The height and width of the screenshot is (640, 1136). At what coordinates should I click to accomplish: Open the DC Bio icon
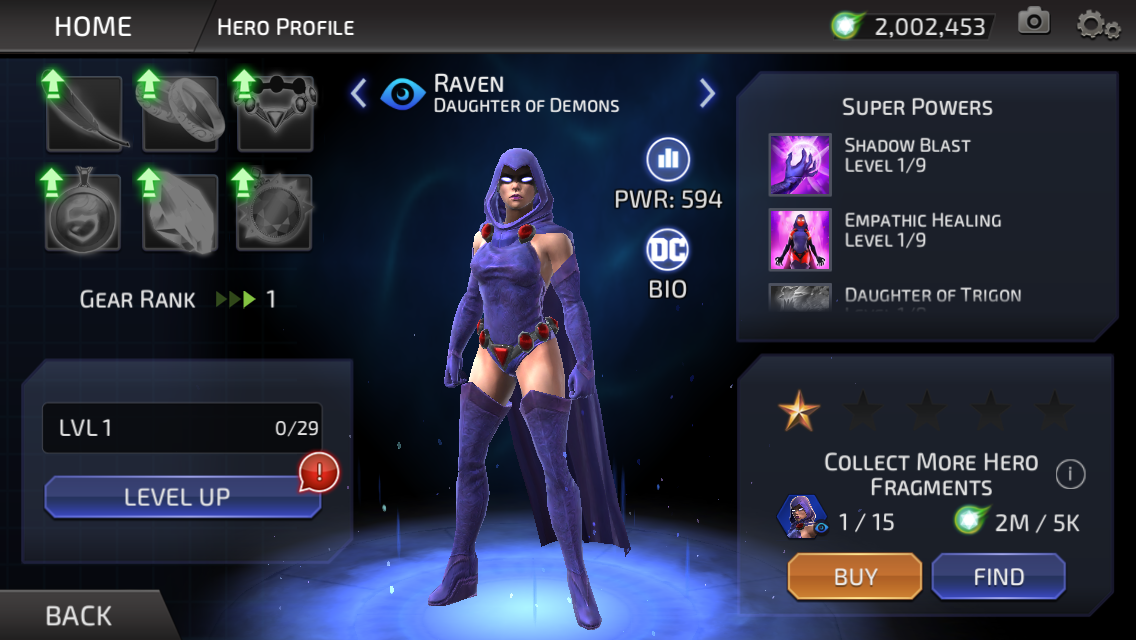667,250
